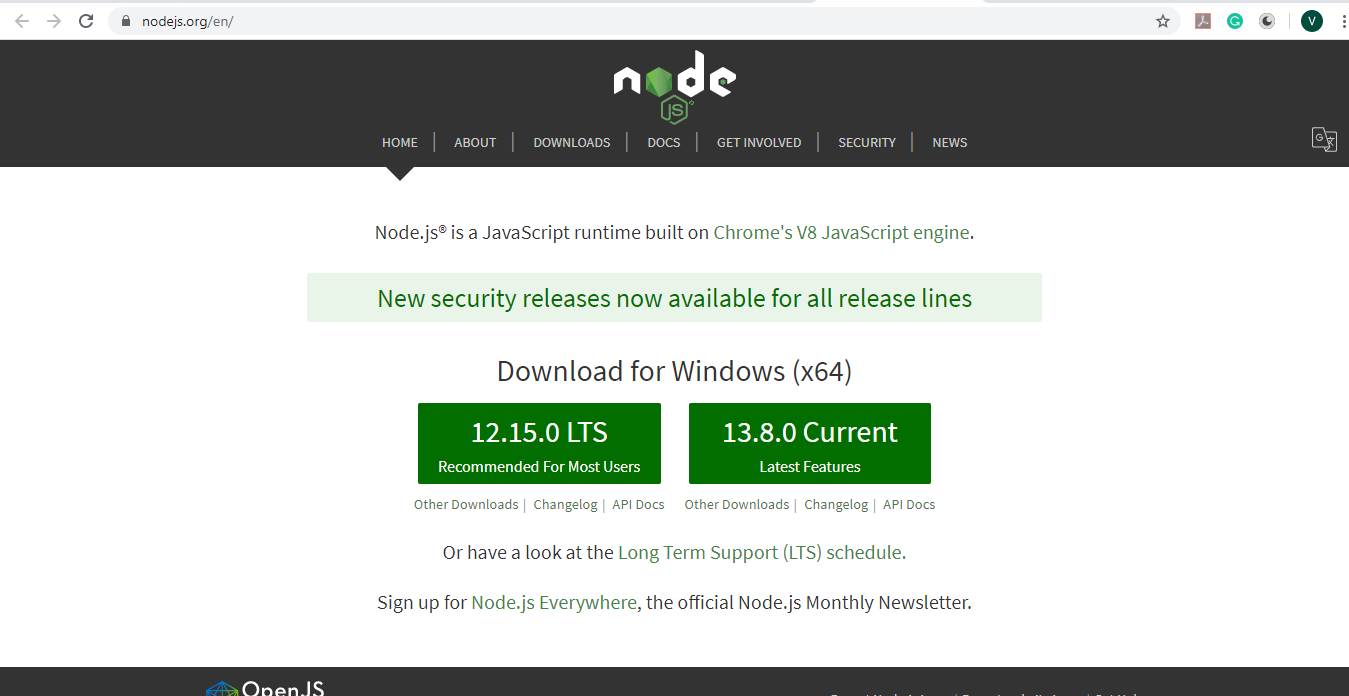Viewport: 1349px width, 696px height.
Task: Open API Docs under 12.15.0 LTS
Action: tap(638, 505)
